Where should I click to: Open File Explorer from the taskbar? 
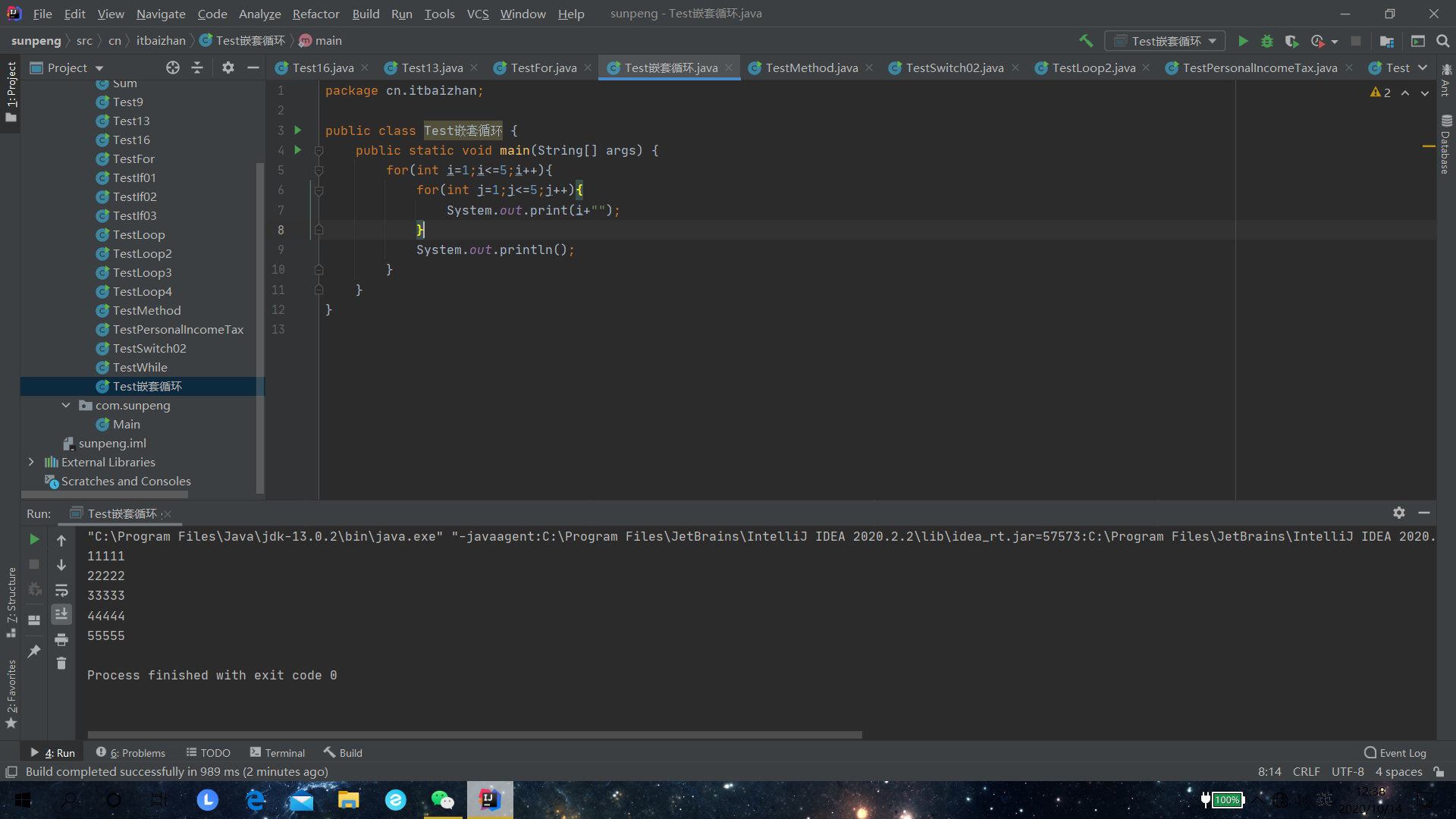coord(348,800)
